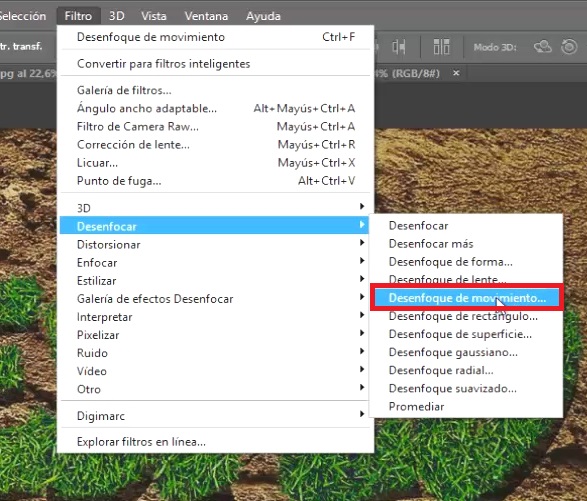The width and height of the screenshot is (587, 501).
Task: Close the document tab (RGB/8#)
Action: tap(456, 73)
